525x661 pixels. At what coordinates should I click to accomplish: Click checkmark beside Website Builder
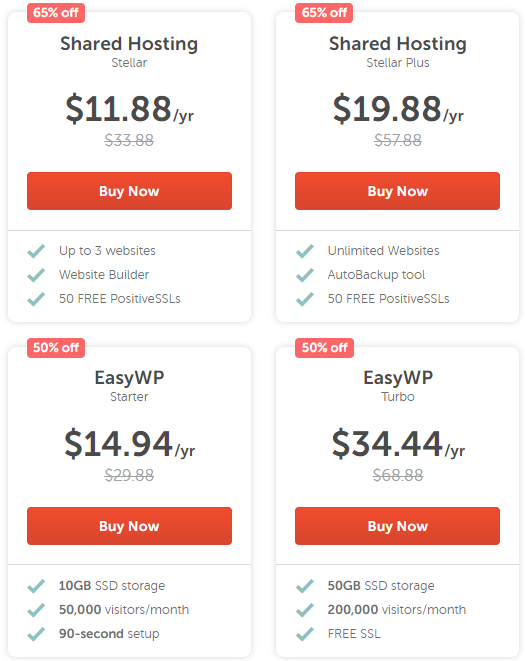pos(36,275)
